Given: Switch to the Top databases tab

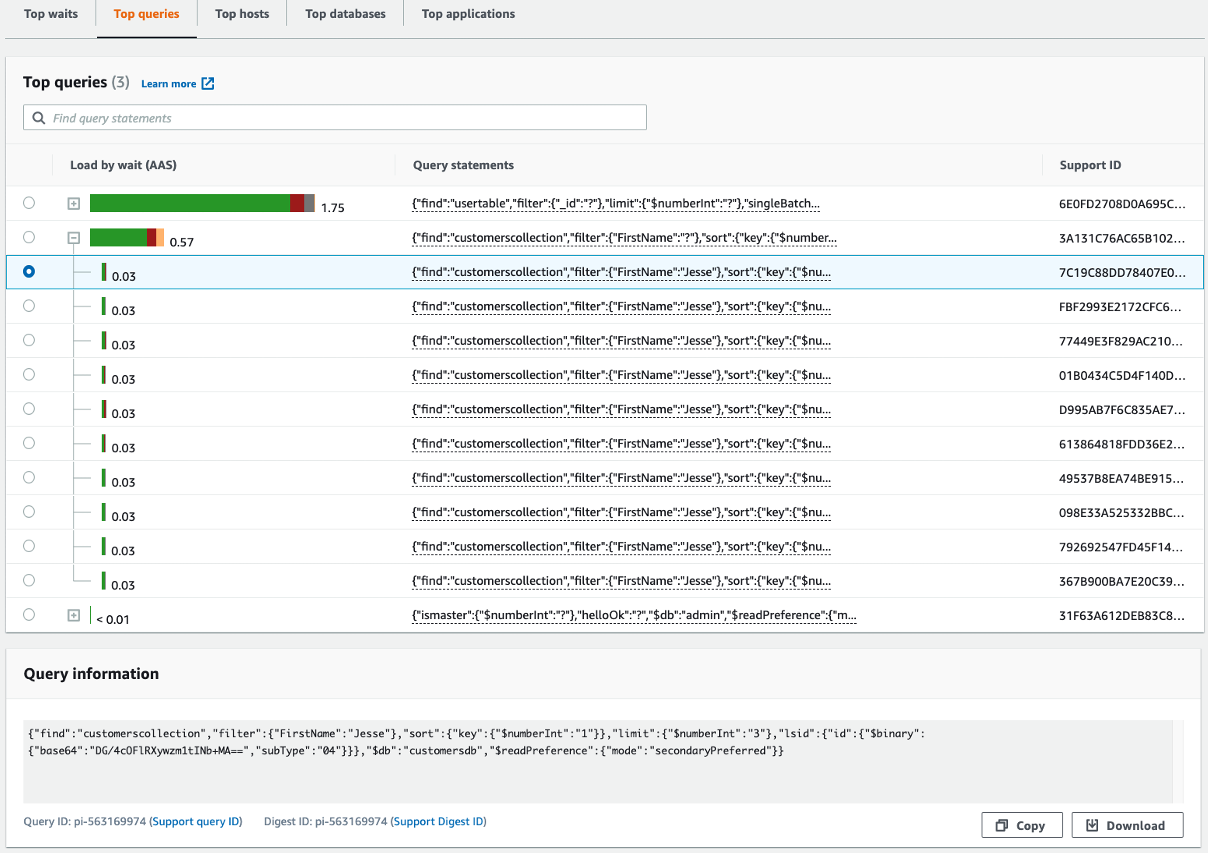Looking at the screenshot, I should [x=344, y=14].
